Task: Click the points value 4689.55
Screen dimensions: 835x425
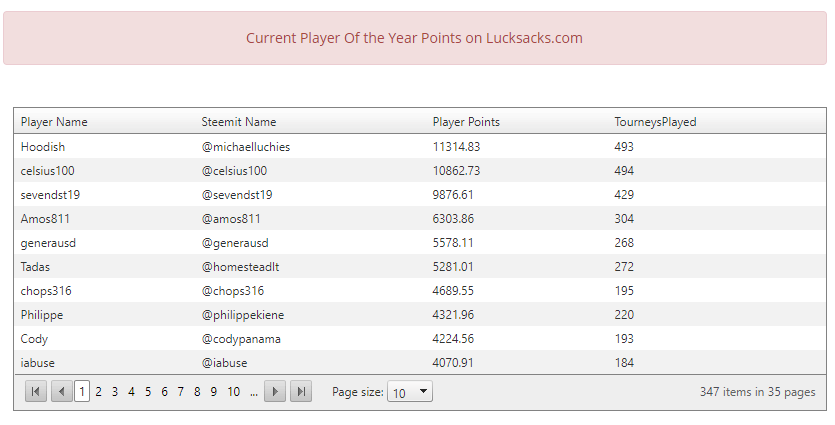Action: pyautogui.click(x=453, y=291)
